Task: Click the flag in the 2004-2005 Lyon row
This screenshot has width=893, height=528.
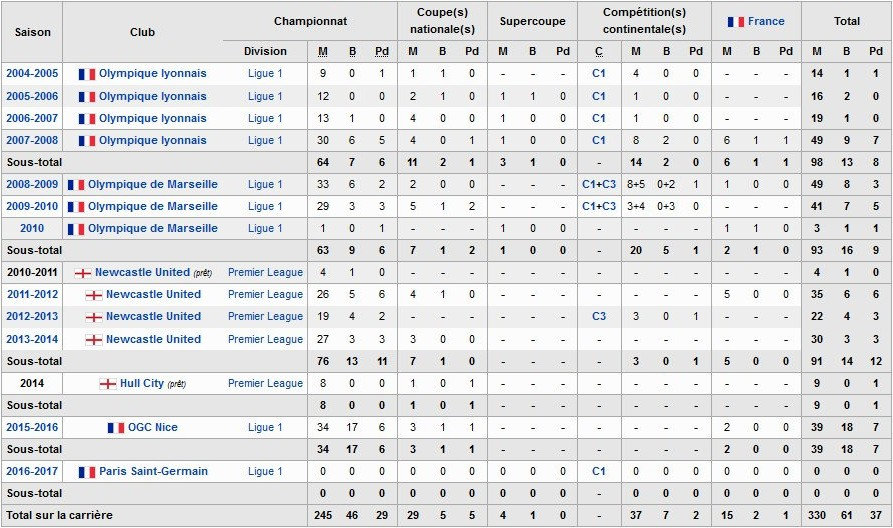Action: (x=87, y=74)
